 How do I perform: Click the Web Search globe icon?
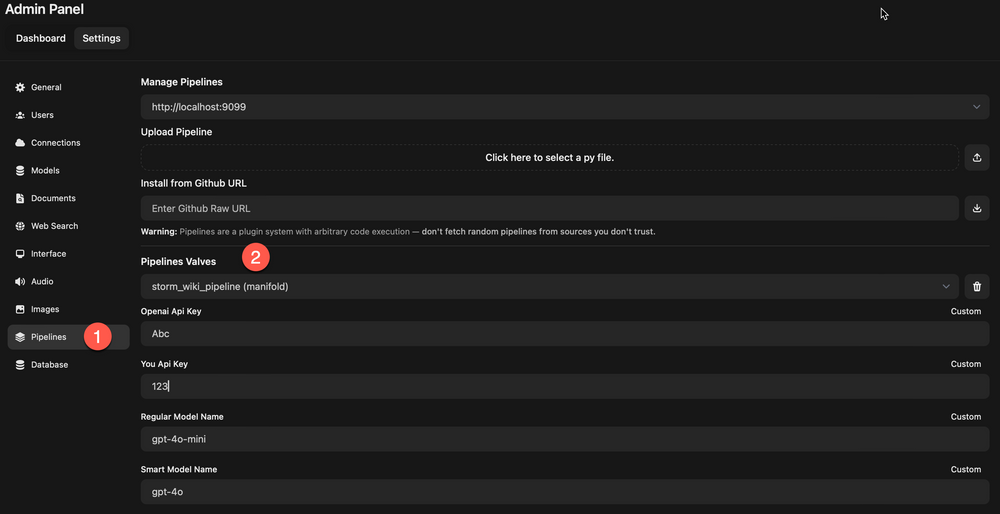(x=20, y=226)
